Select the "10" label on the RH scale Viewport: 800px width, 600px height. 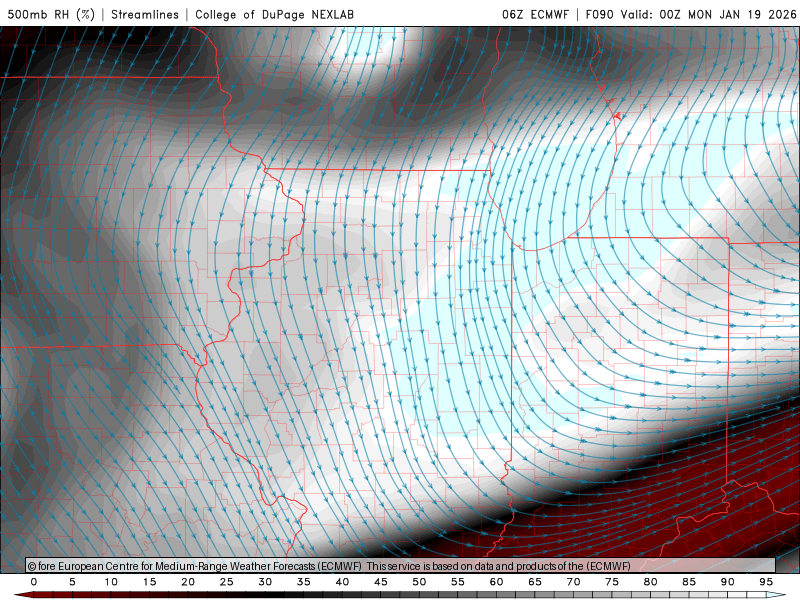tap(111, 582)
